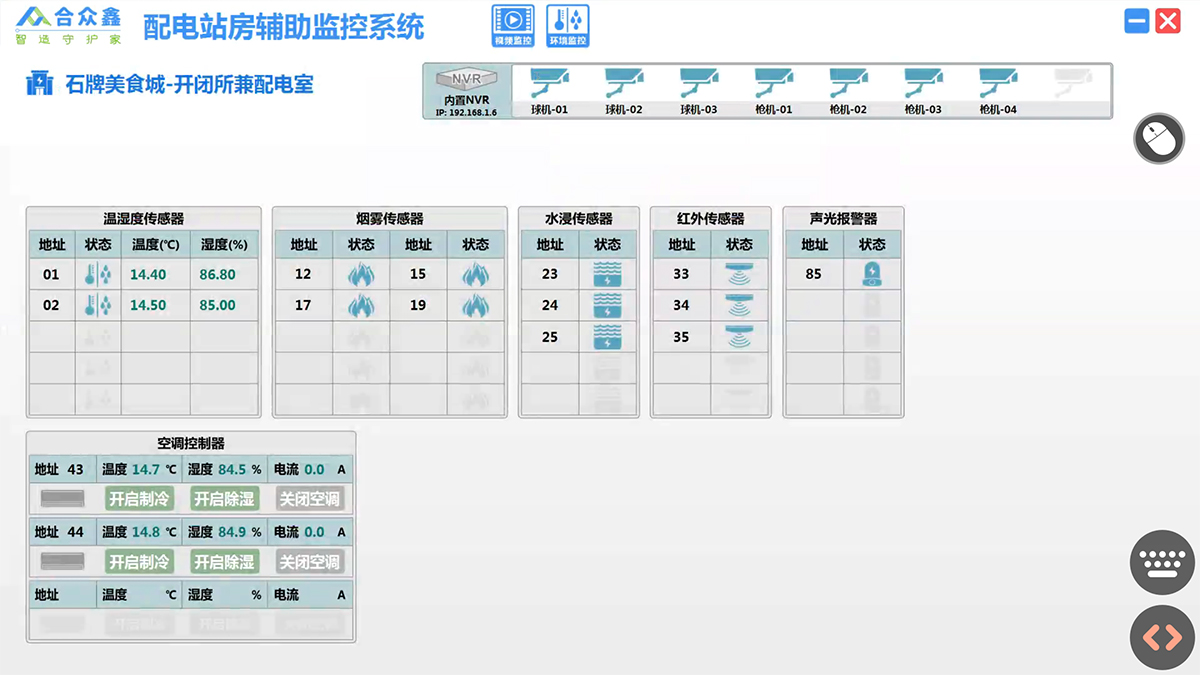Image resolution: width=1200 pixels, height=675 pixels.
Task: Click infrared sensor status at address 33
Action: tap(739, 274)
